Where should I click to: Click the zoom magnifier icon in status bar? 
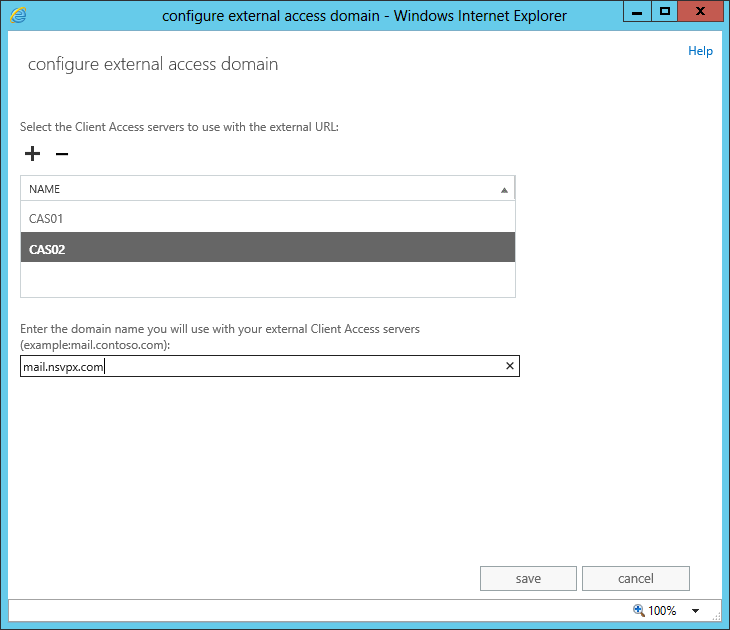(639, 610)
